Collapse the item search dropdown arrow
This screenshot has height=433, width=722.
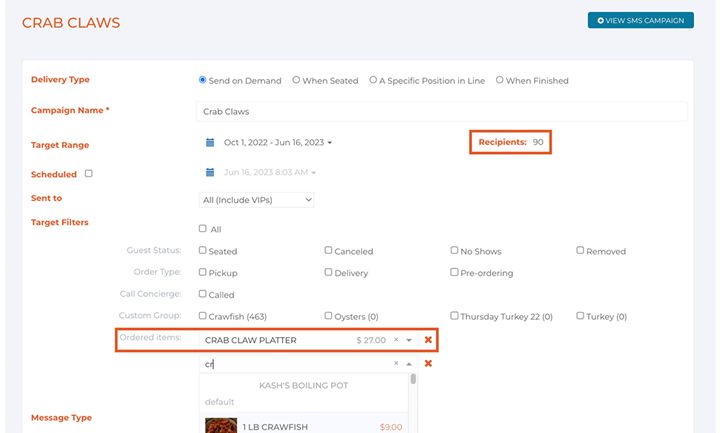[409, 364]
